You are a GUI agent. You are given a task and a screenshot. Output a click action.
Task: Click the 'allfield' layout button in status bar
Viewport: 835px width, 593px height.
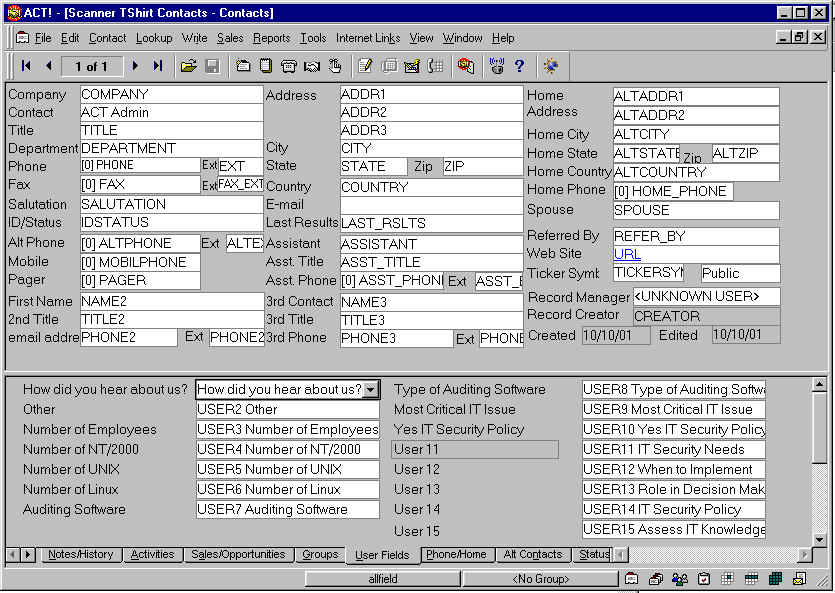tap(383, 579)
